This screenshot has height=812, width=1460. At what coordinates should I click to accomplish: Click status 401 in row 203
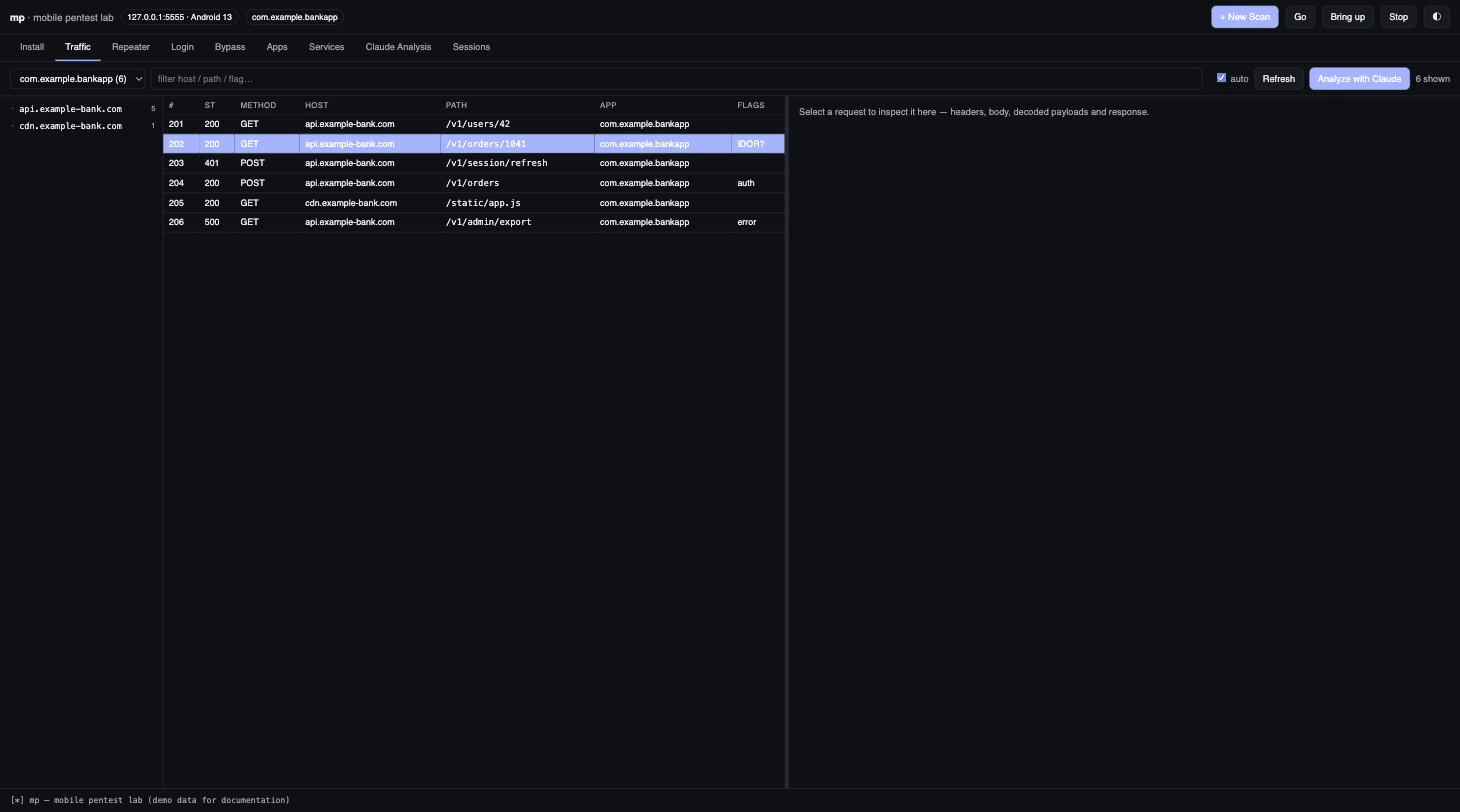click(212, 163)
